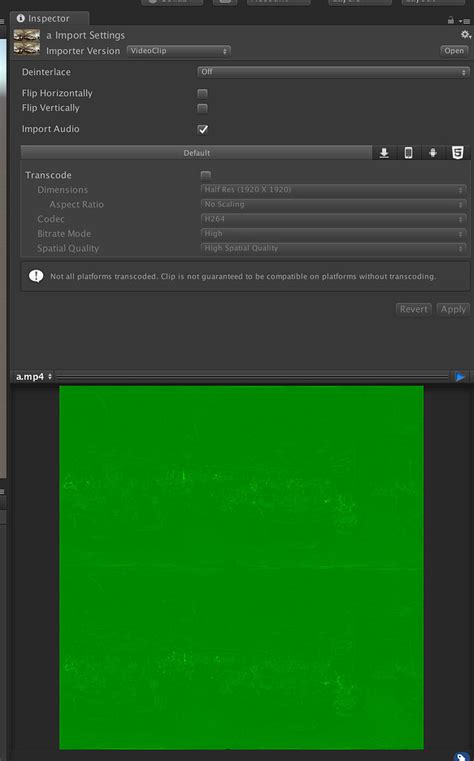Select the Android platform tab
Screen dimensions: 474x761
433,153
